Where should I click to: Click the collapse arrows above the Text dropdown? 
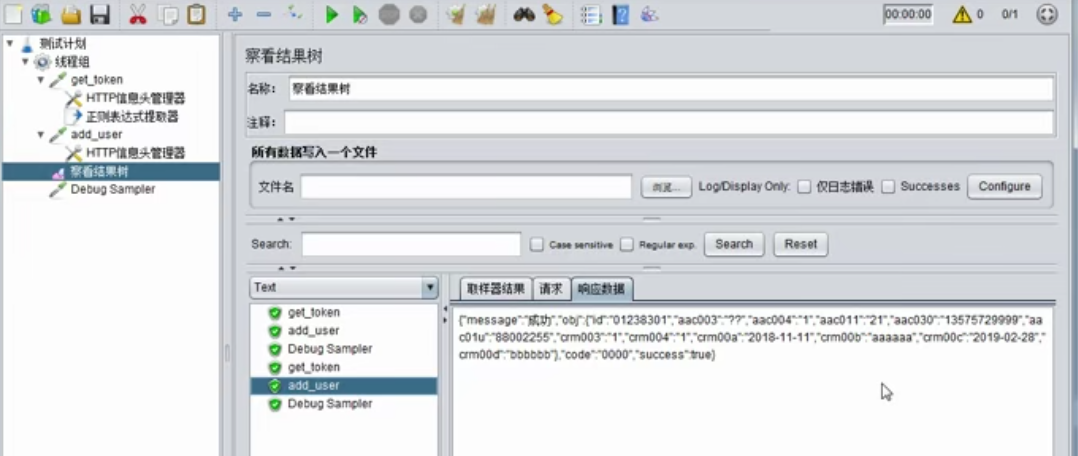[x=286, y=268]
